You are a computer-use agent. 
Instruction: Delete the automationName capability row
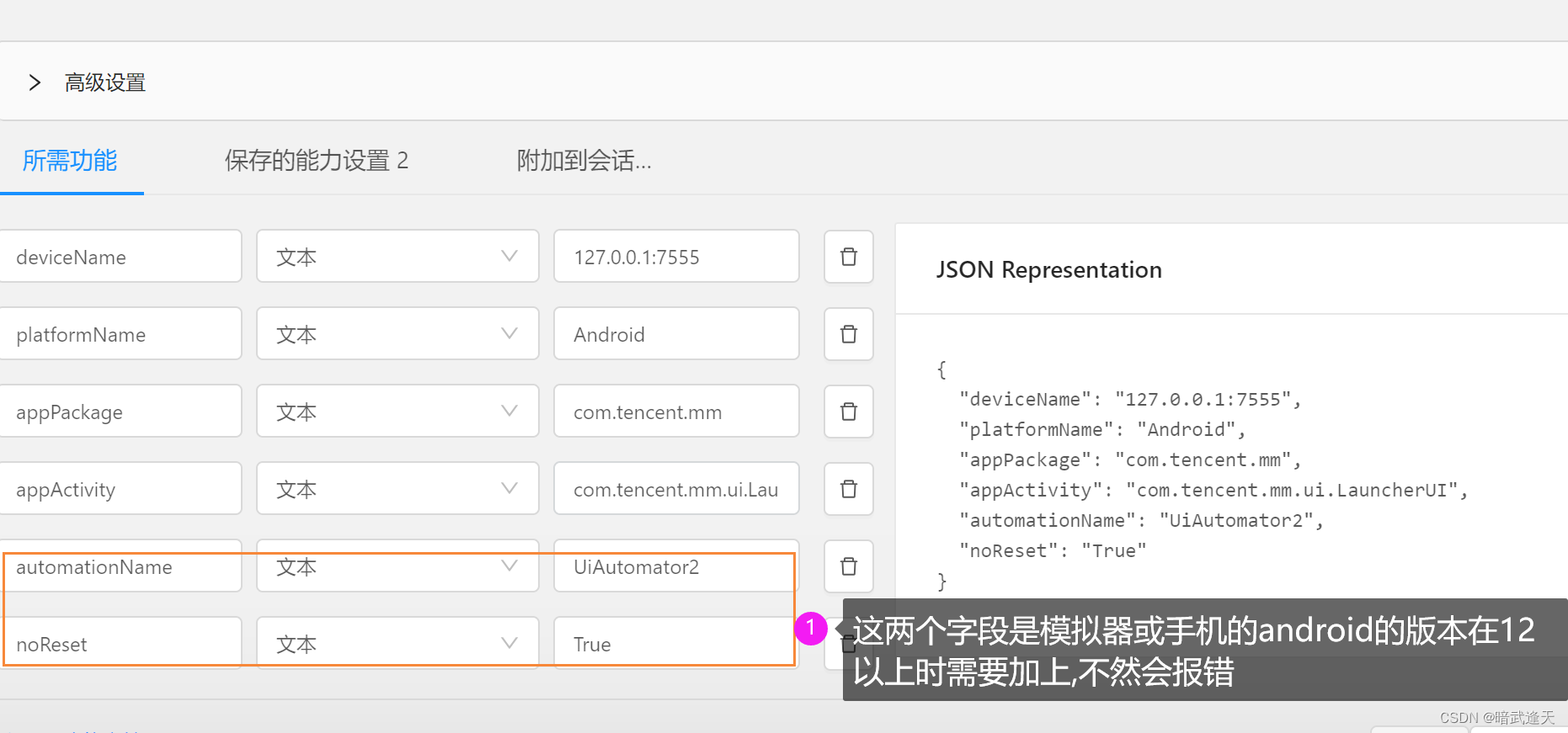tap(848, 566)
